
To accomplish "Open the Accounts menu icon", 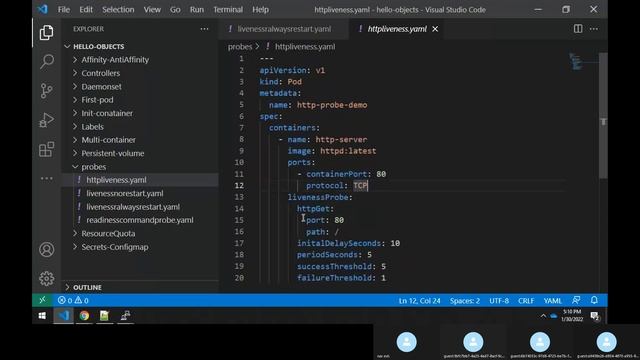I will pos(47,249).
